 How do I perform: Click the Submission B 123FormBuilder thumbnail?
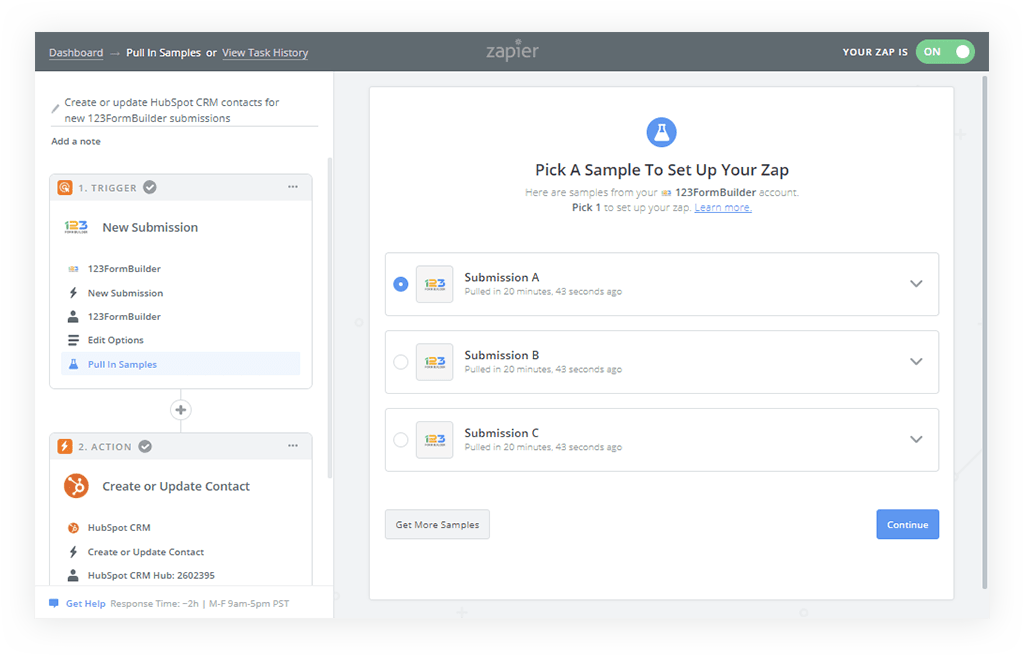[x=435, y=362]
